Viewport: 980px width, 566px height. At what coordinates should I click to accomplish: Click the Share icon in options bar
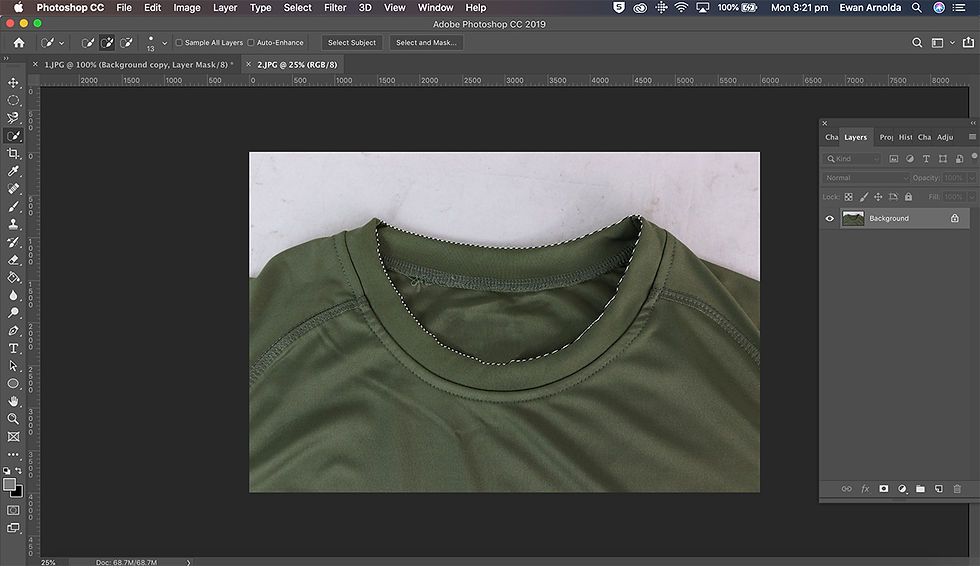click(x=968, y=42)
